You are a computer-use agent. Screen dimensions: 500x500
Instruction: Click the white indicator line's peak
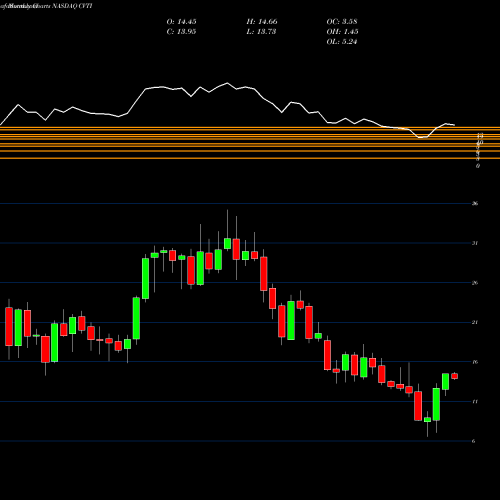(228, 83)
